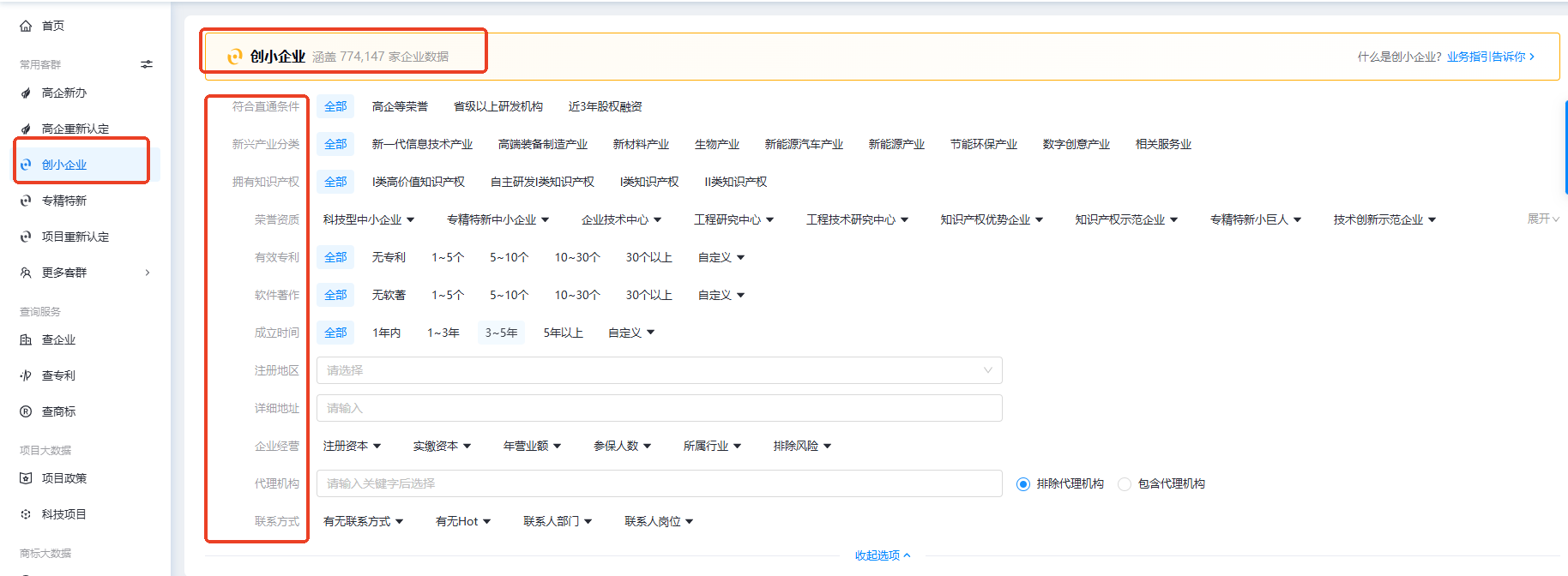Select the 排除代理机构 radio button

[x=1023, y=484]
